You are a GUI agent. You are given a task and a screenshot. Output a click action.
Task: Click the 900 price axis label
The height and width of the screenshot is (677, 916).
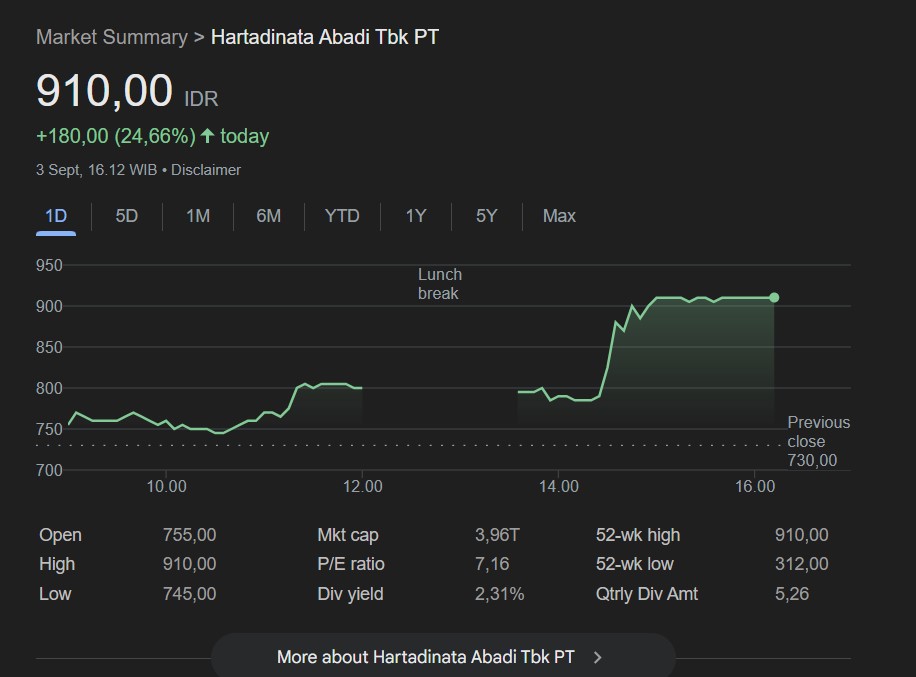49,307
